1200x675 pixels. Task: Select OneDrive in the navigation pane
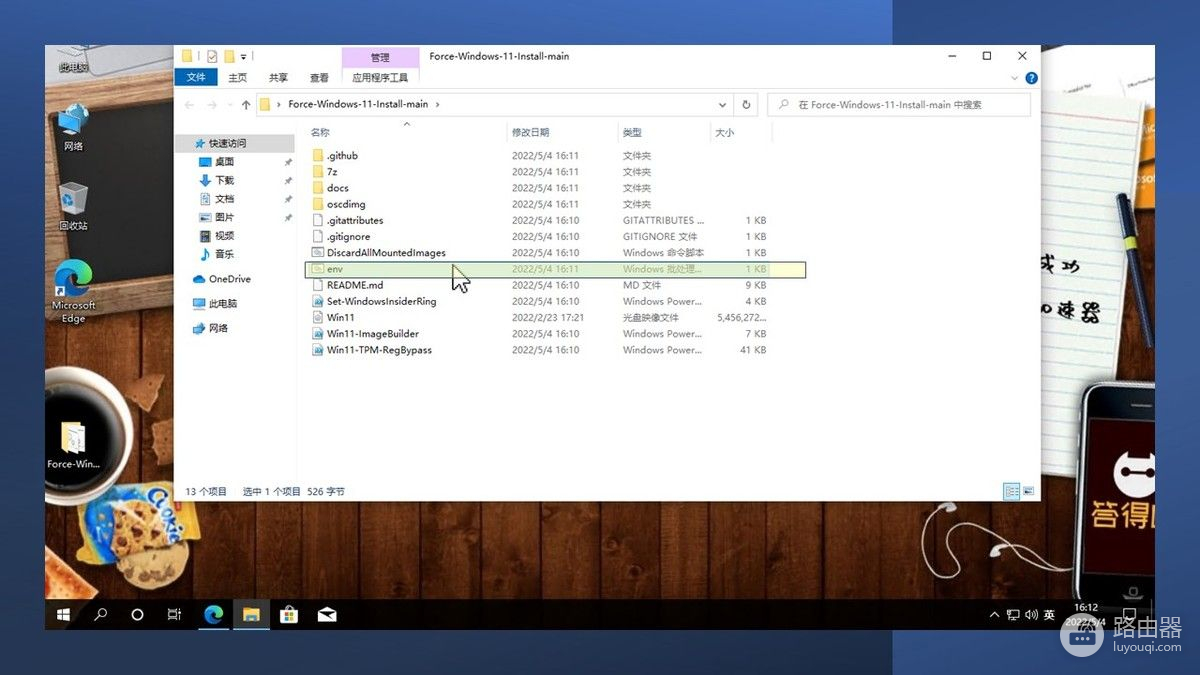(229, 279)
